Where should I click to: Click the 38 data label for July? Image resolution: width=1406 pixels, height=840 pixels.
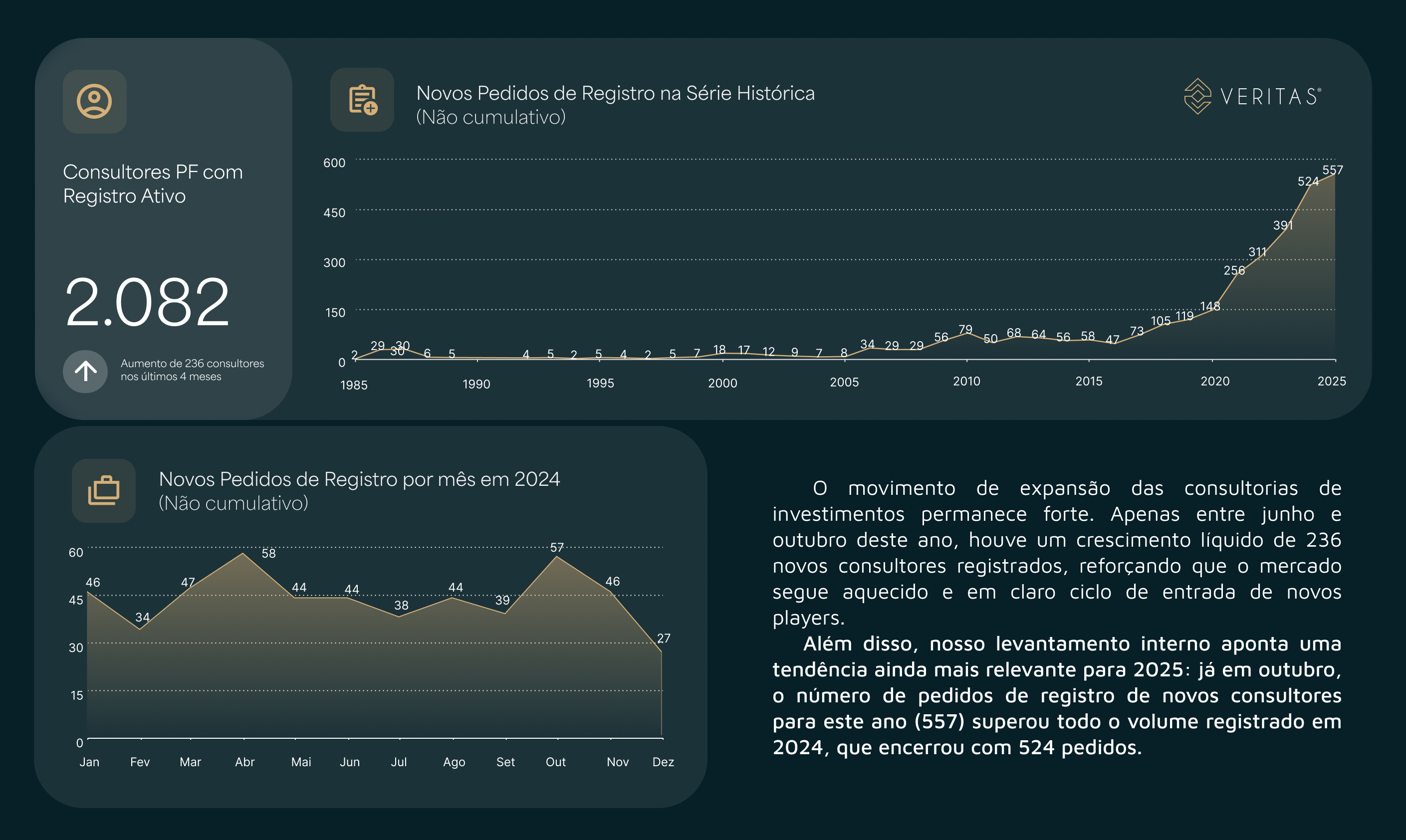coord(401,605)
